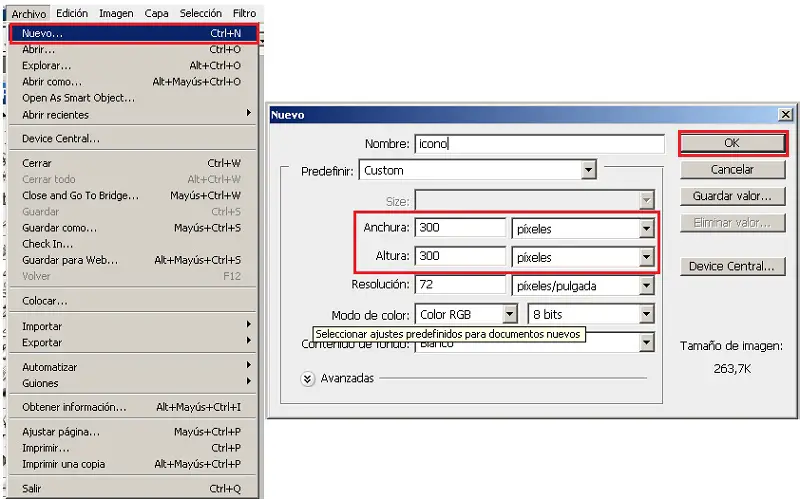
Task: Expand the Exportar submenu
Action: [133, 342]
